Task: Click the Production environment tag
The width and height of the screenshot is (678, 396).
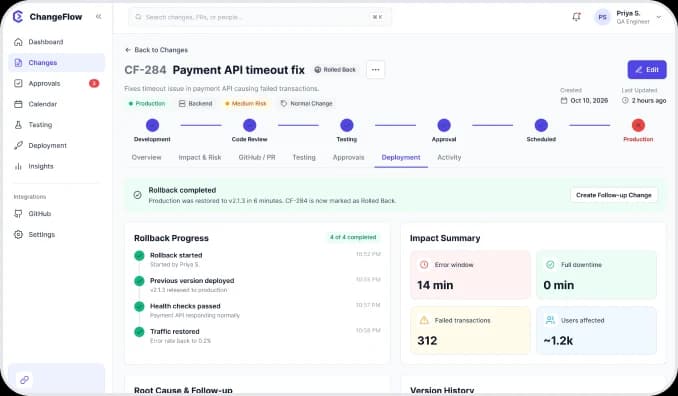Action: coord(147,104)
